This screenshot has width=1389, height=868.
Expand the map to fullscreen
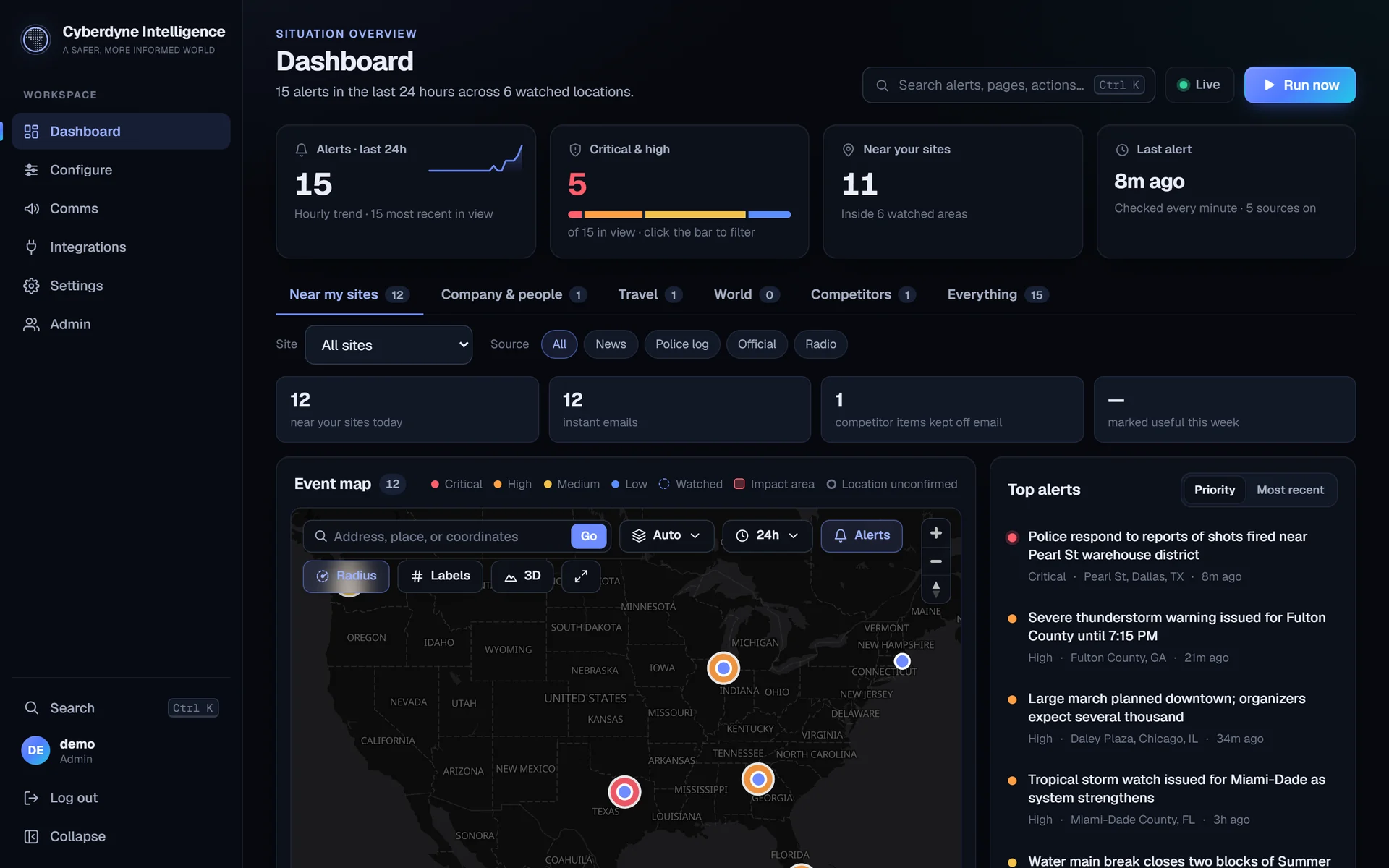581,576
